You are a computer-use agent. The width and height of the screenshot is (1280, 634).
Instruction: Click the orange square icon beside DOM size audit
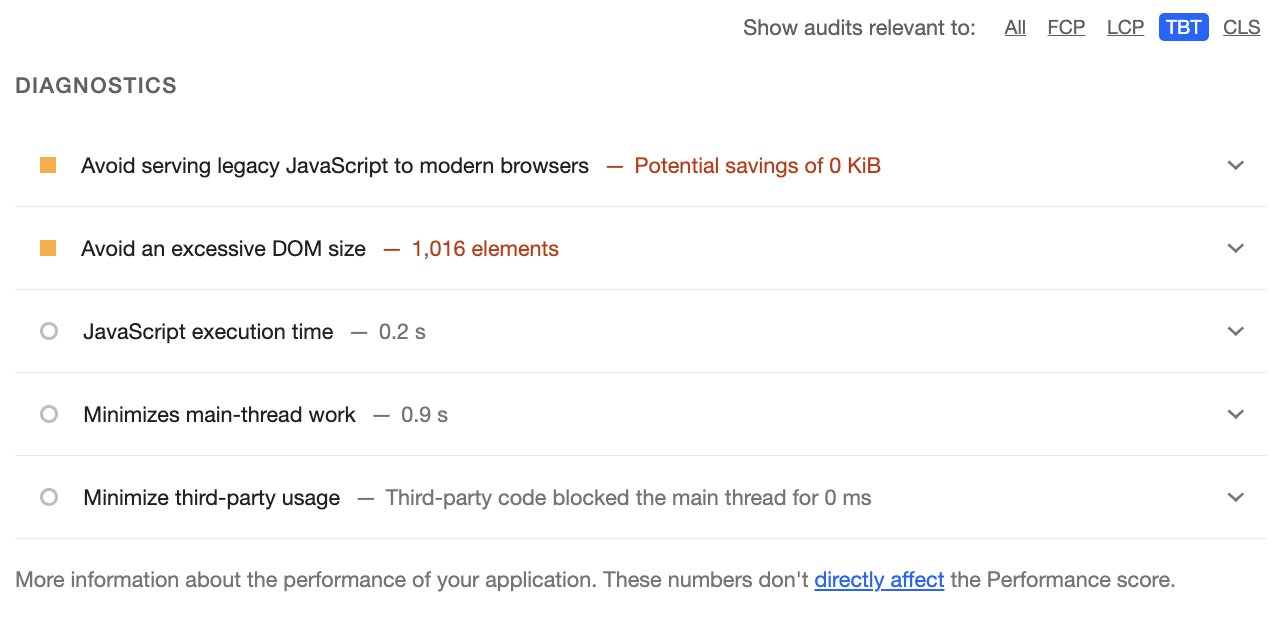pyautogui.click(x=48, y=248)
